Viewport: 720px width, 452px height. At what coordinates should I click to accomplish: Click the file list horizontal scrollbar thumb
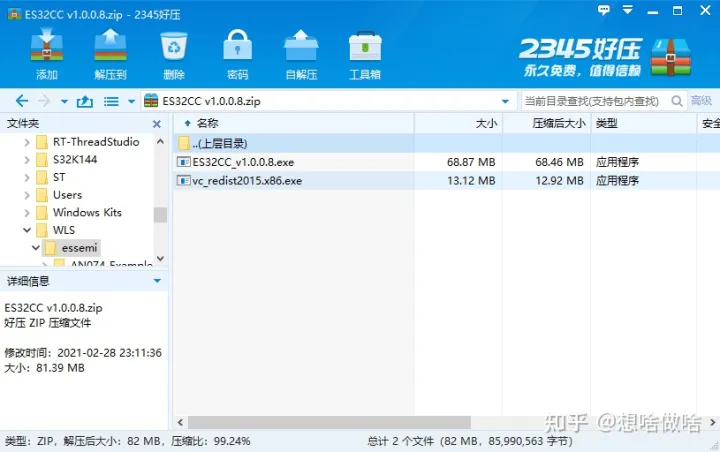(329, 422)
